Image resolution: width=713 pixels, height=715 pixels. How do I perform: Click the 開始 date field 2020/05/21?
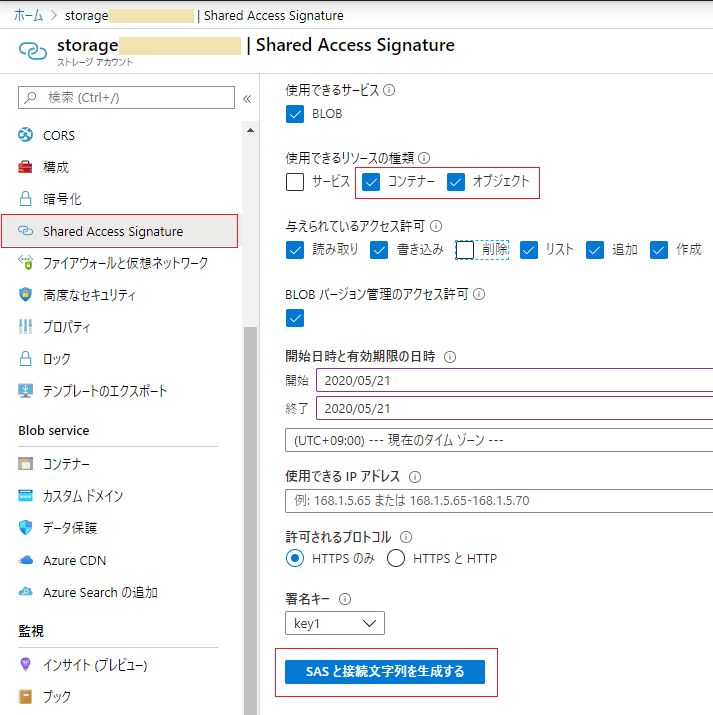(515, 380)
